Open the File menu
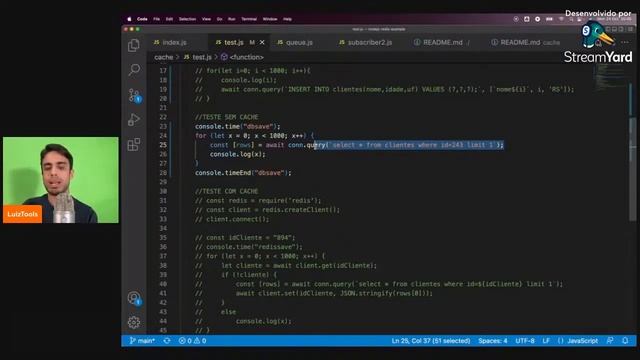This screenshot has height=360, width=640. tap(156, 19)
